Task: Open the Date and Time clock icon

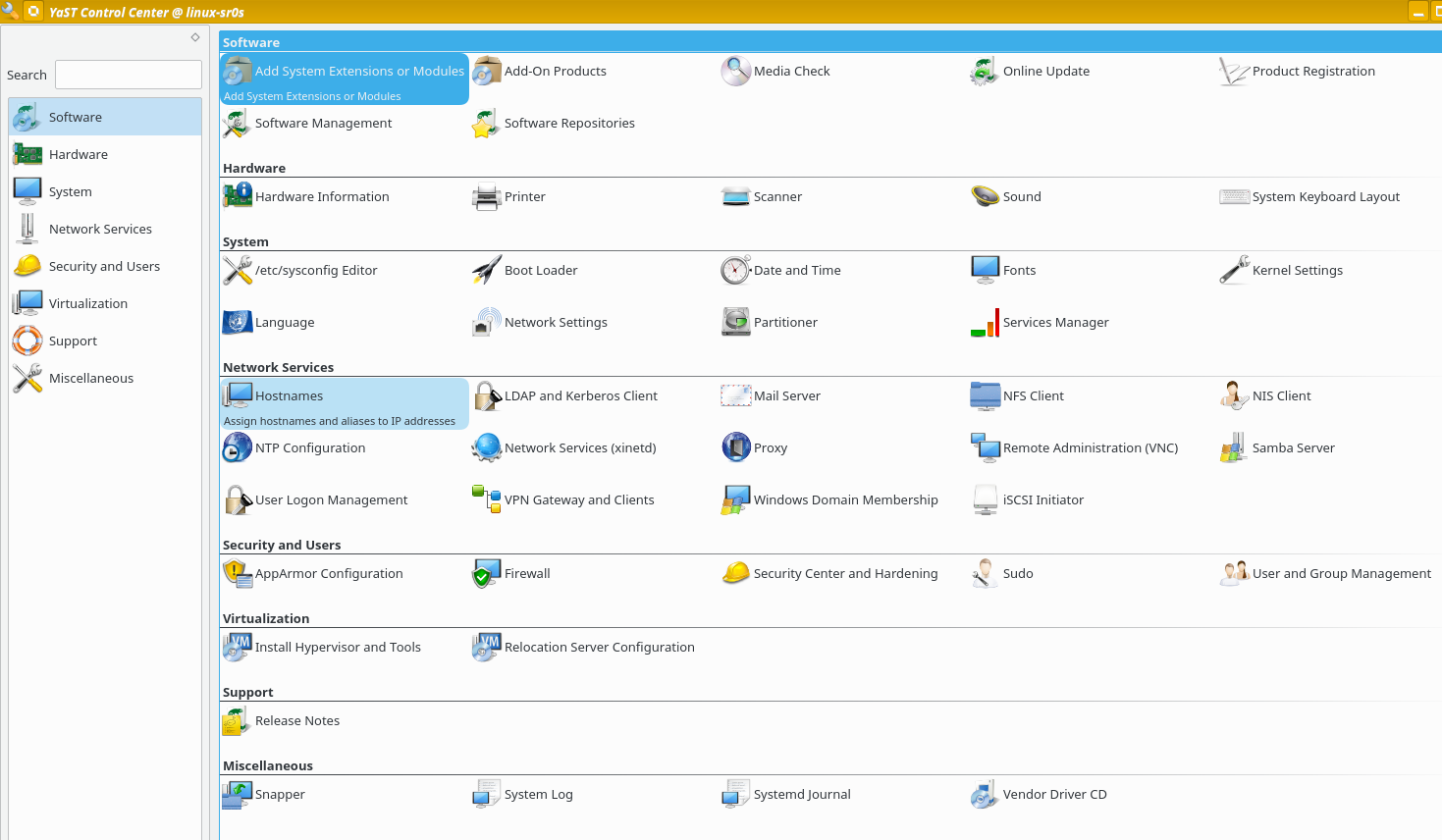Action: coord(735,271)
